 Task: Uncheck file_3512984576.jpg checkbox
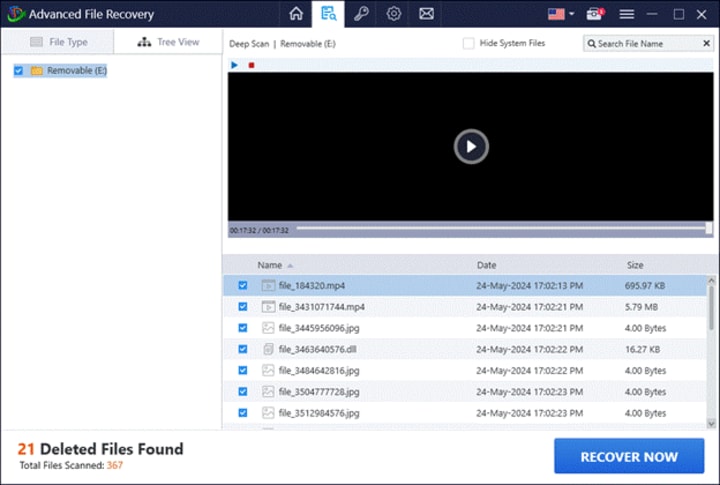click(x=243, y=413)
